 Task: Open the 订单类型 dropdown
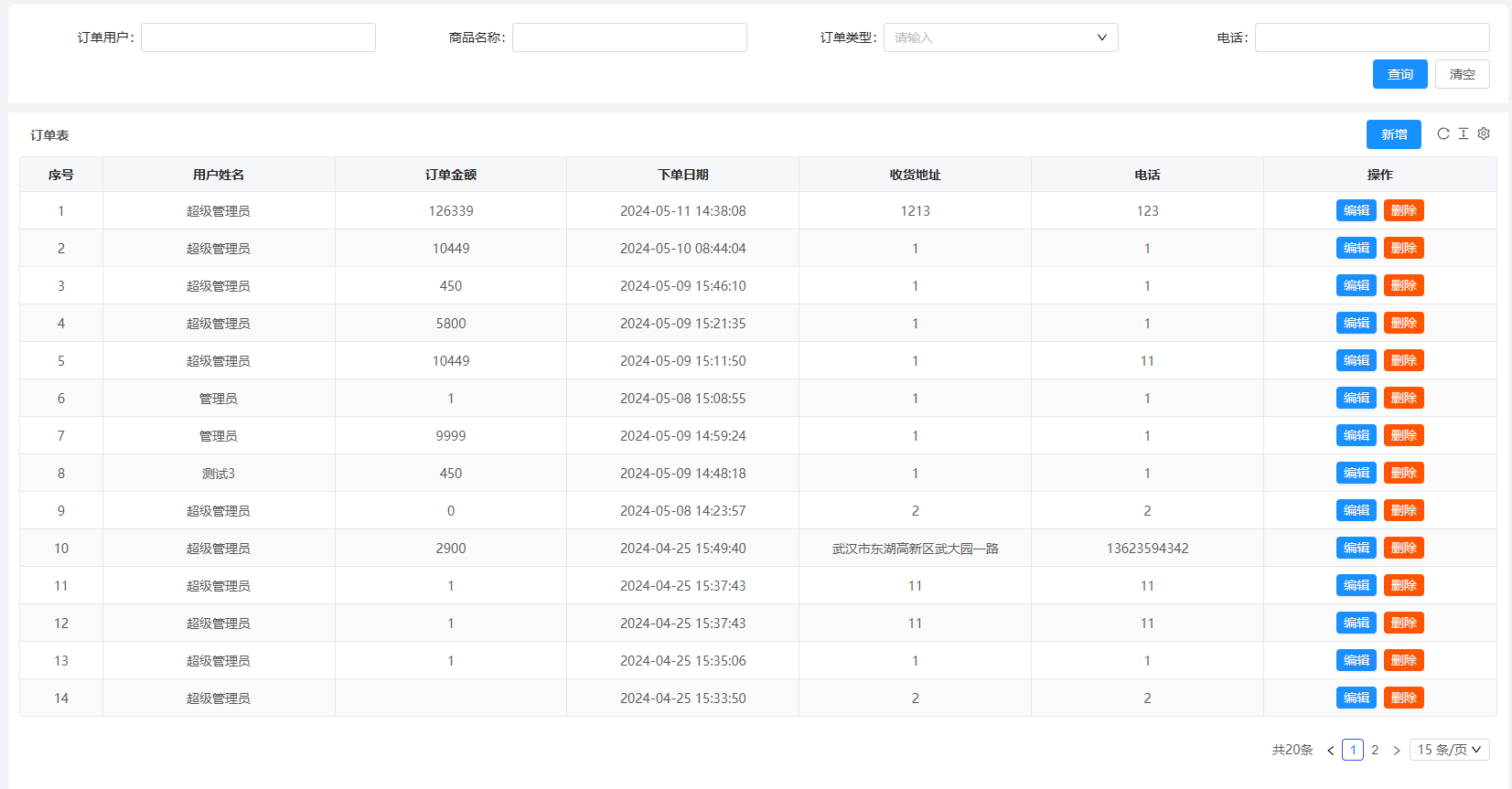(1001, 37)
